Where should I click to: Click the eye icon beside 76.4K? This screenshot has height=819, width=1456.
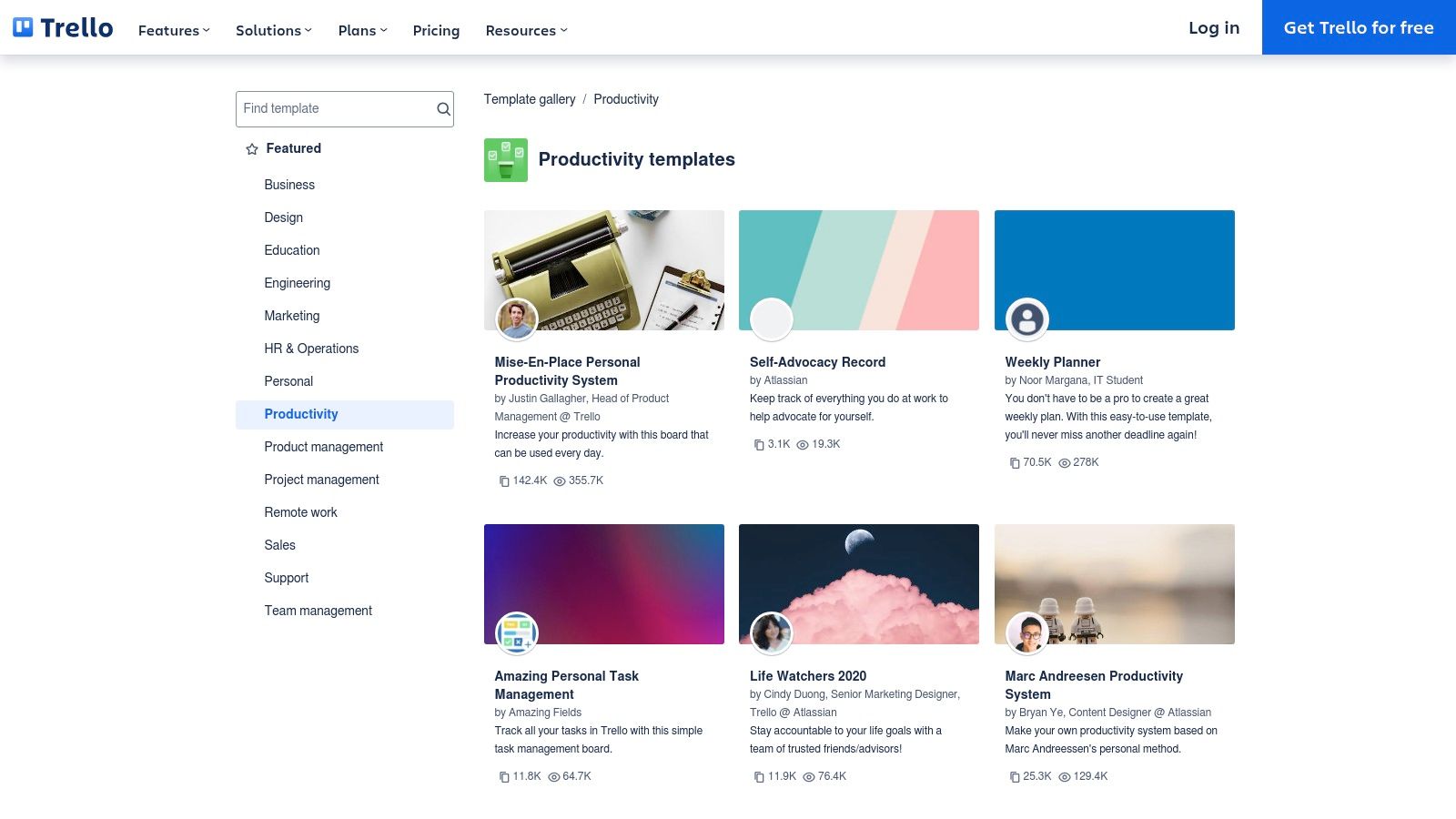point(808,777)
